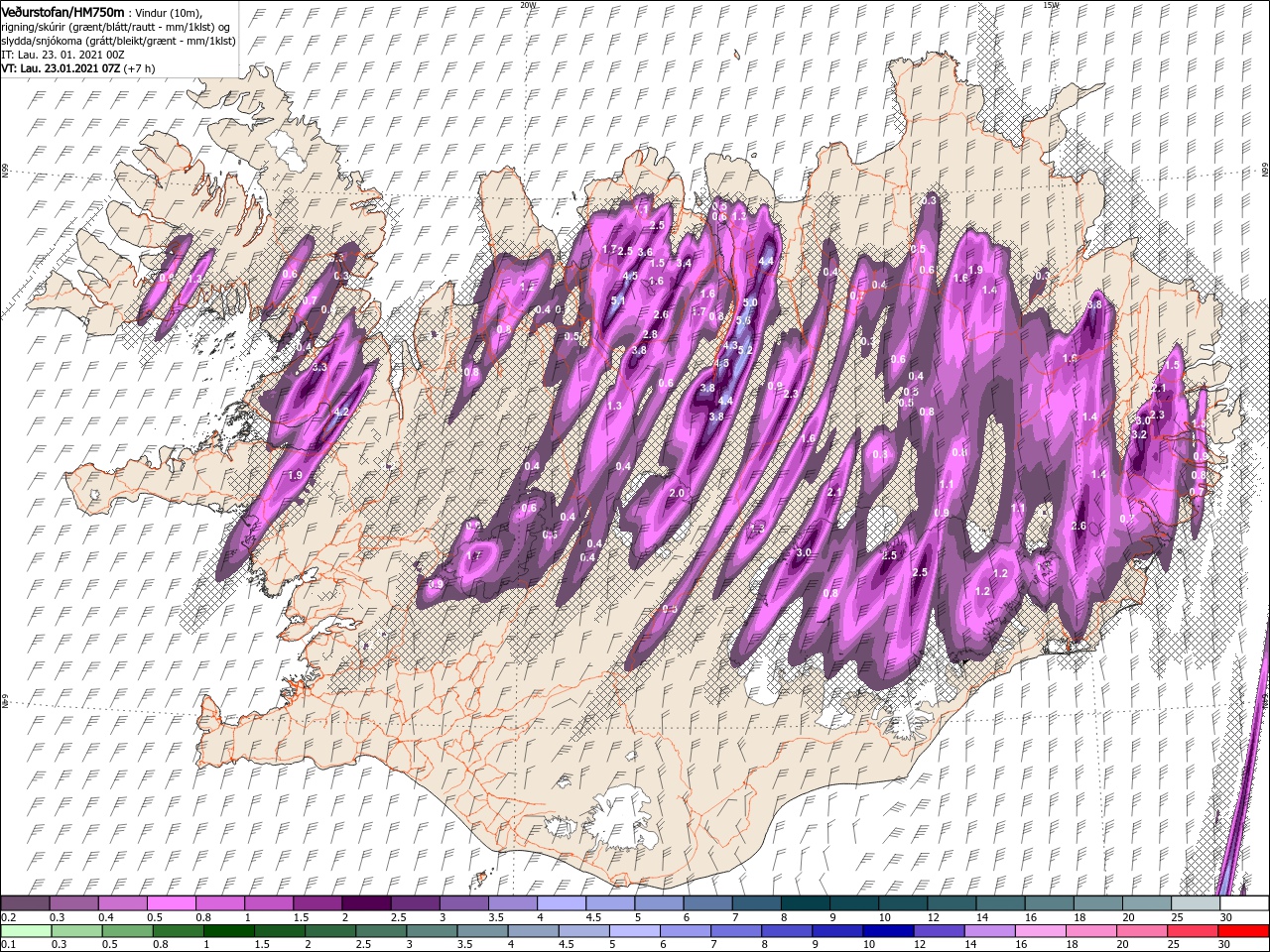
Task: Click the 3.6 value in northern Iceland
Action: tap(645, 253)
